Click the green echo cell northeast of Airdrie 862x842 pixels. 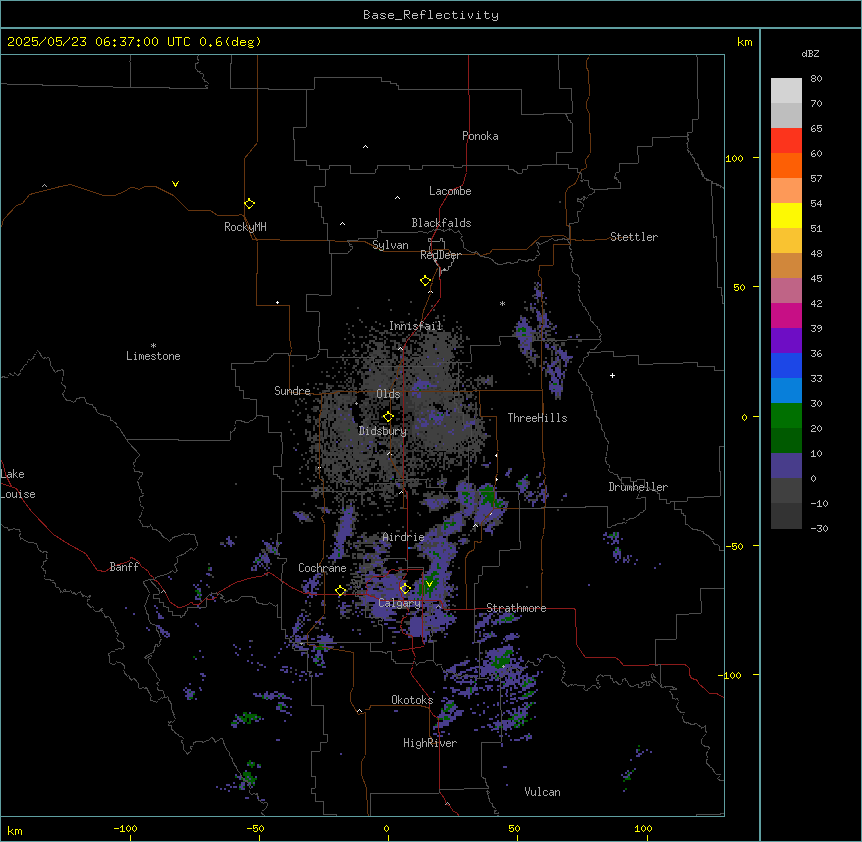(488, 495)
